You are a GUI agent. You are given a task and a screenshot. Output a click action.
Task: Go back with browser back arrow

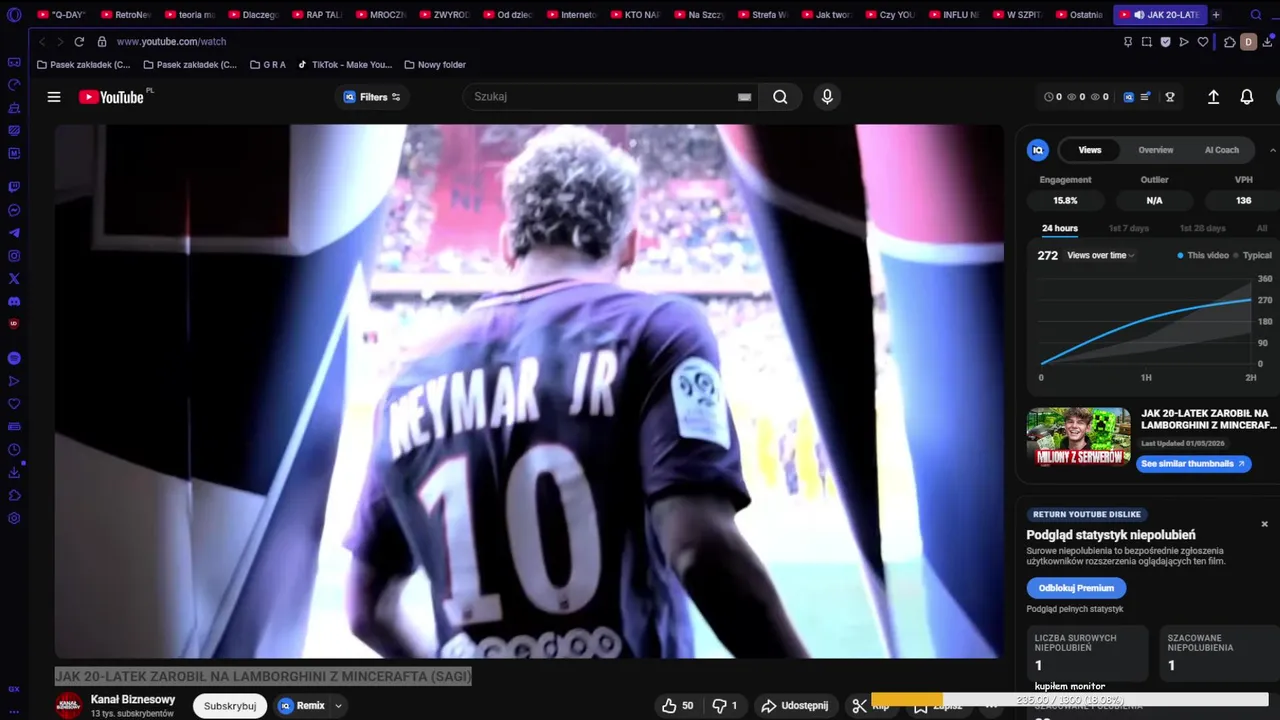point(41,42)
